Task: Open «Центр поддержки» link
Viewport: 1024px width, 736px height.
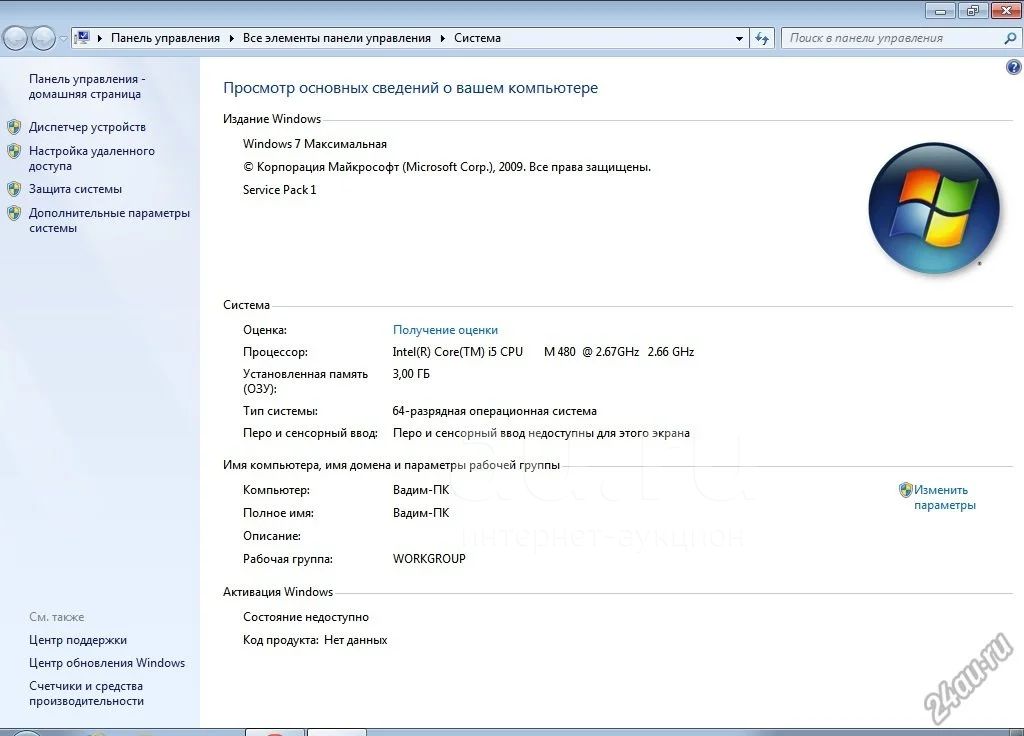Action: (78, 640)
